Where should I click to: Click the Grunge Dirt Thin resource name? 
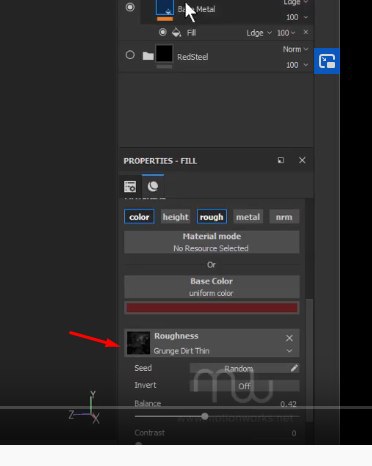[181, 351]
